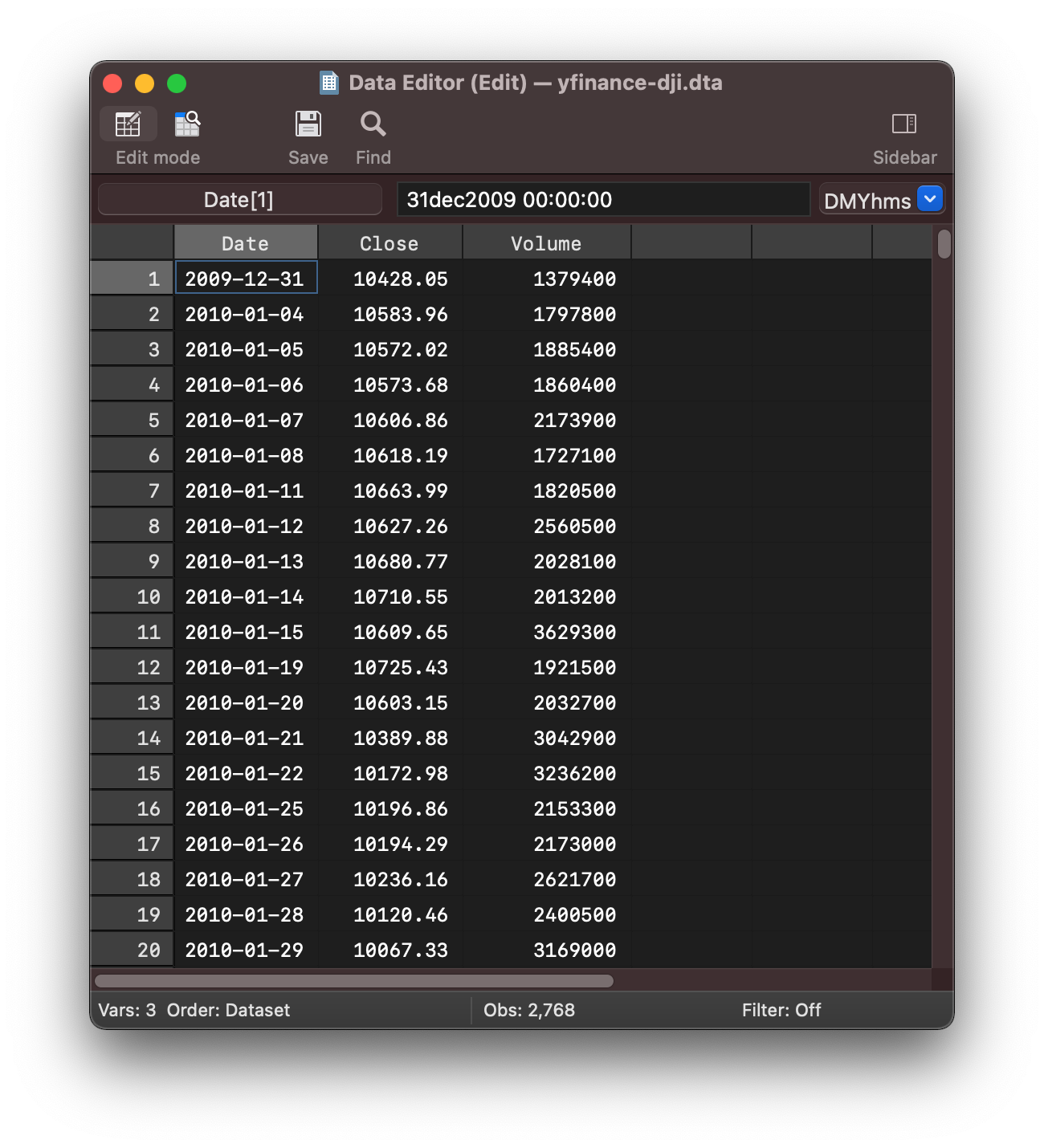Select the Volume column header

(546, 242)
